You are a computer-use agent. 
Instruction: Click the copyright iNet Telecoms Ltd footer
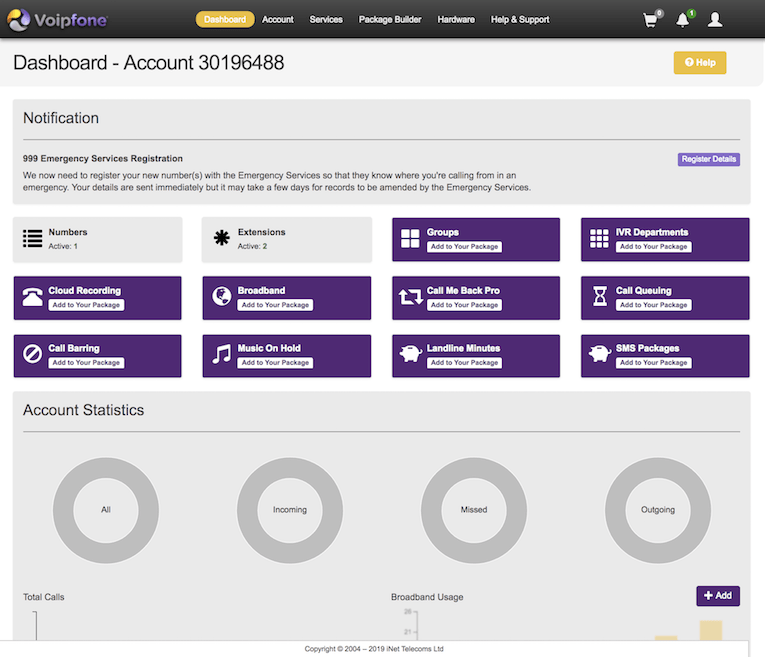(374, 649)
